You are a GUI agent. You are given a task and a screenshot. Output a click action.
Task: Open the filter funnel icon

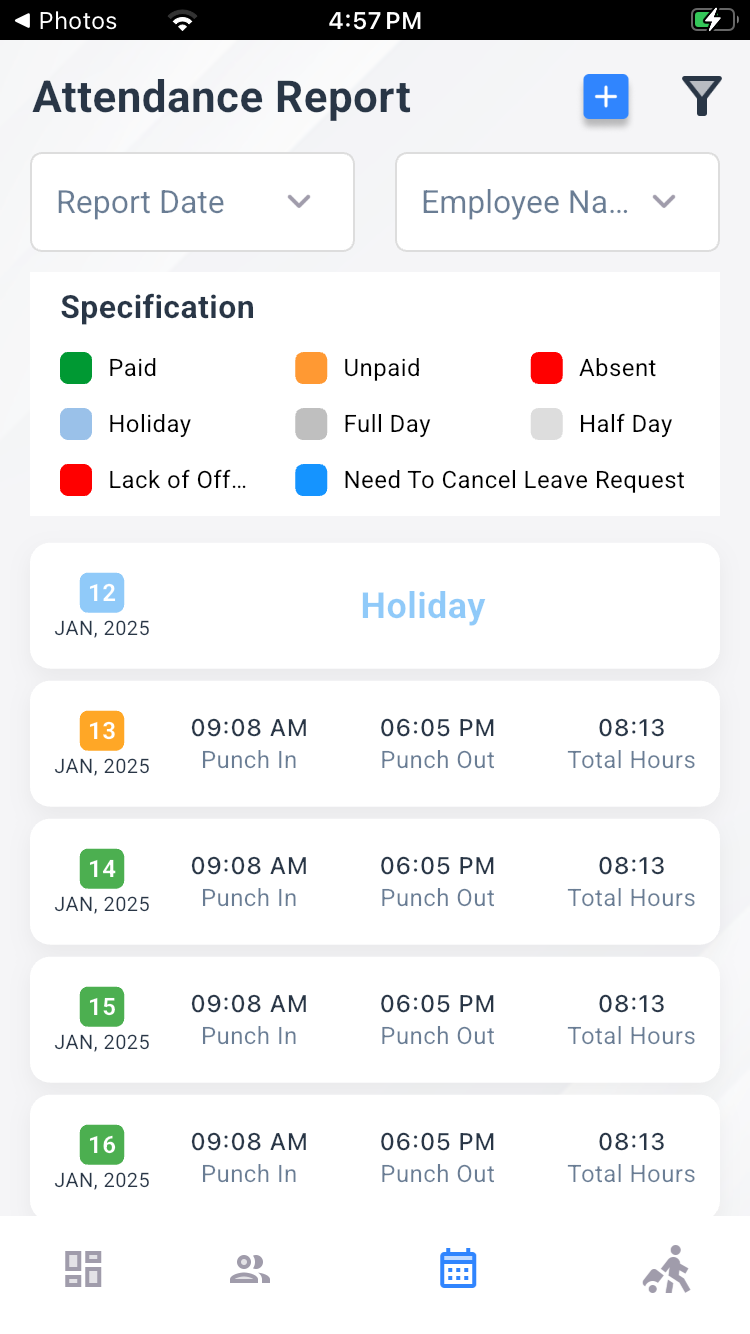[x=701, y=97]
